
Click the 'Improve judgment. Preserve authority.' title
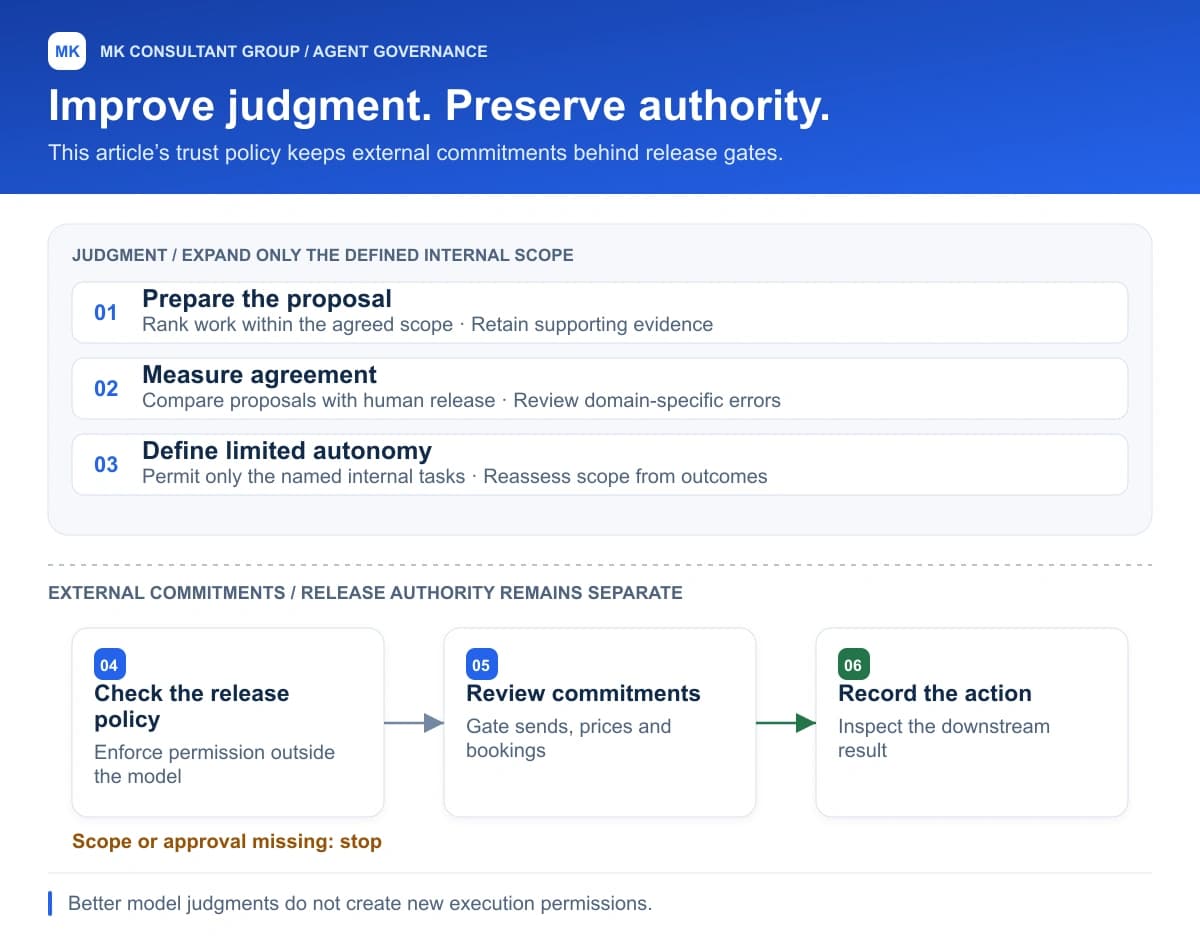coord(439,106)
